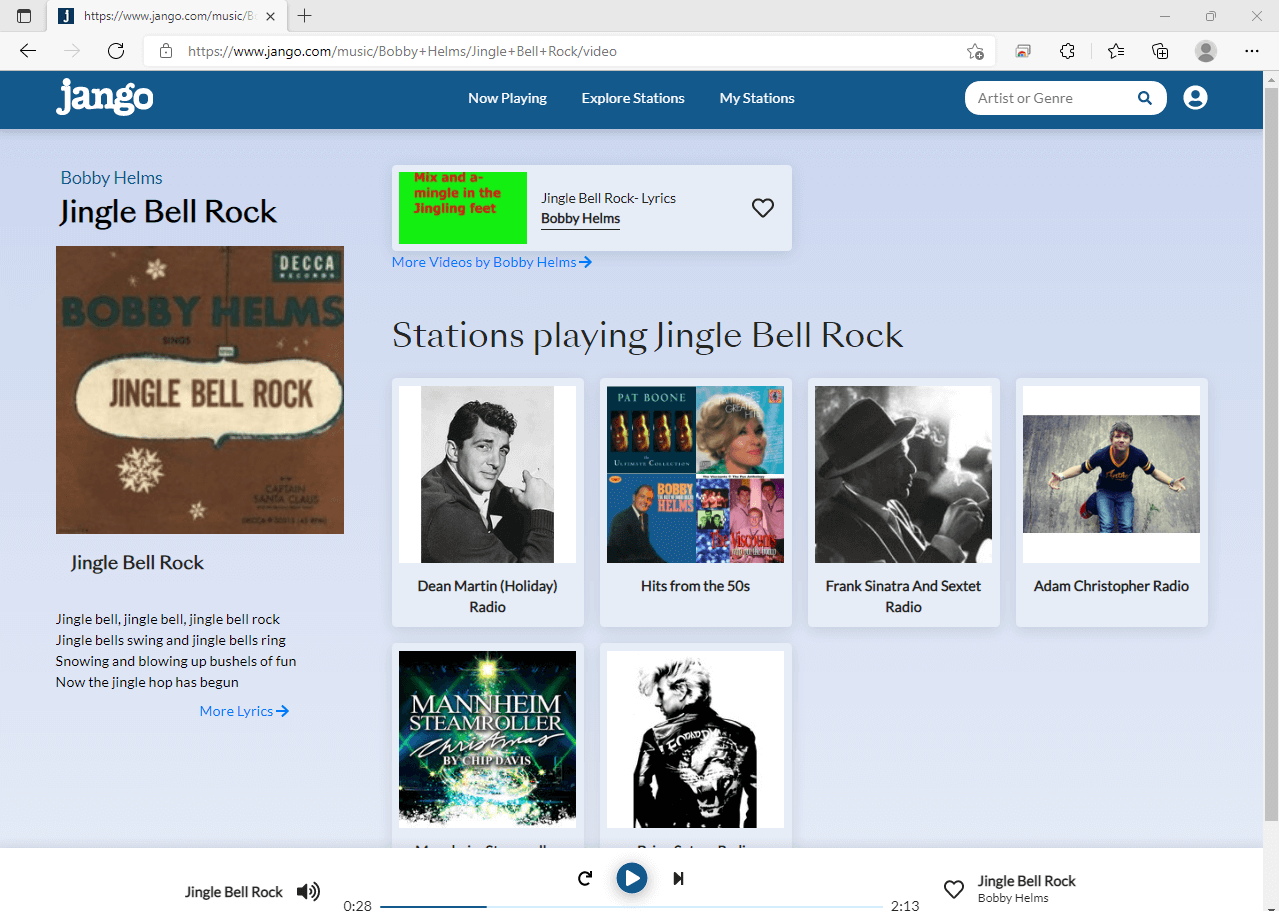
Task: Click lyric line 'Jingle bells swing and jingle bells ring'
Action: pos(170,640)
